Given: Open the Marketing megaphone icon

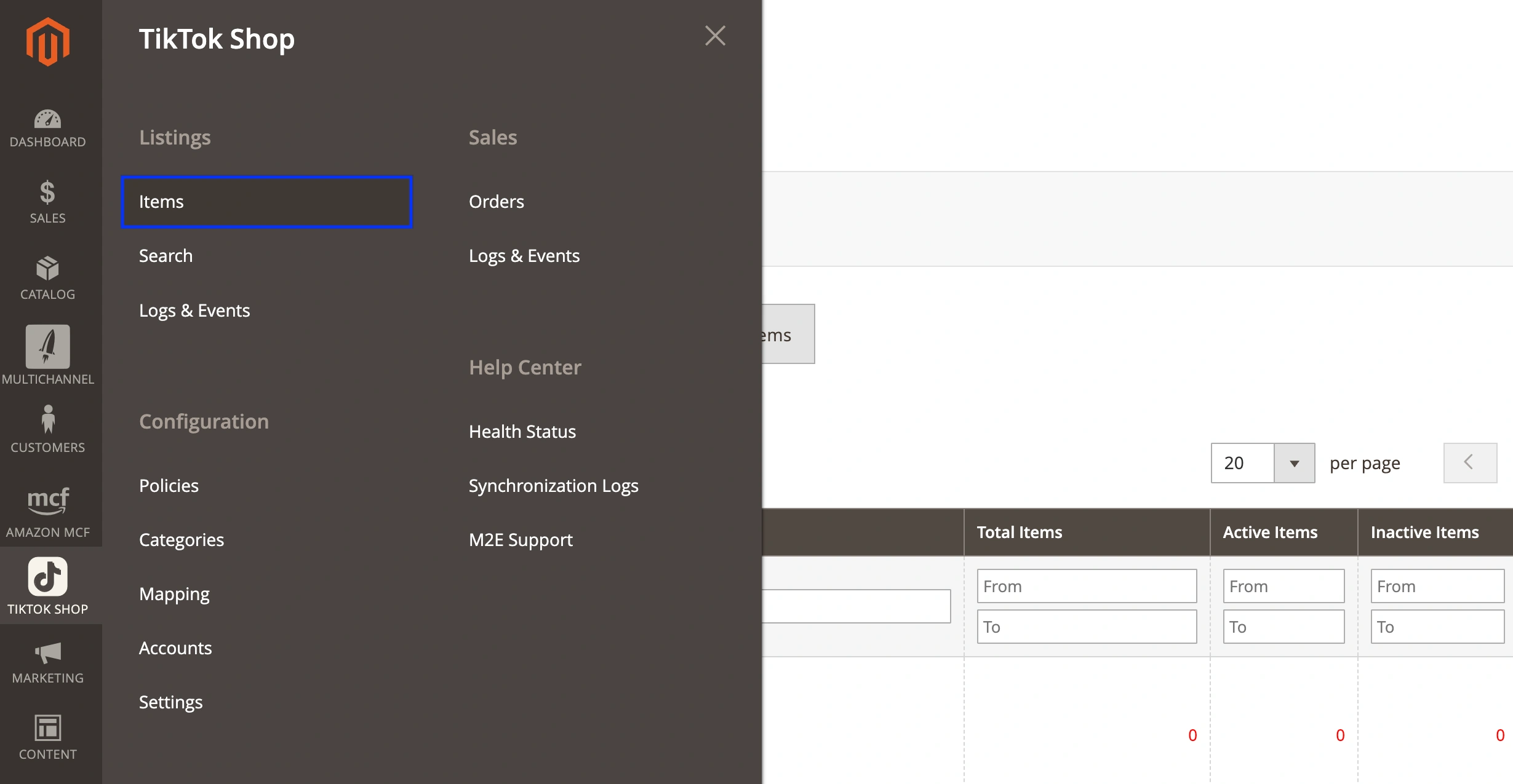Looking at the screenshot, I should tap(48, 662).
